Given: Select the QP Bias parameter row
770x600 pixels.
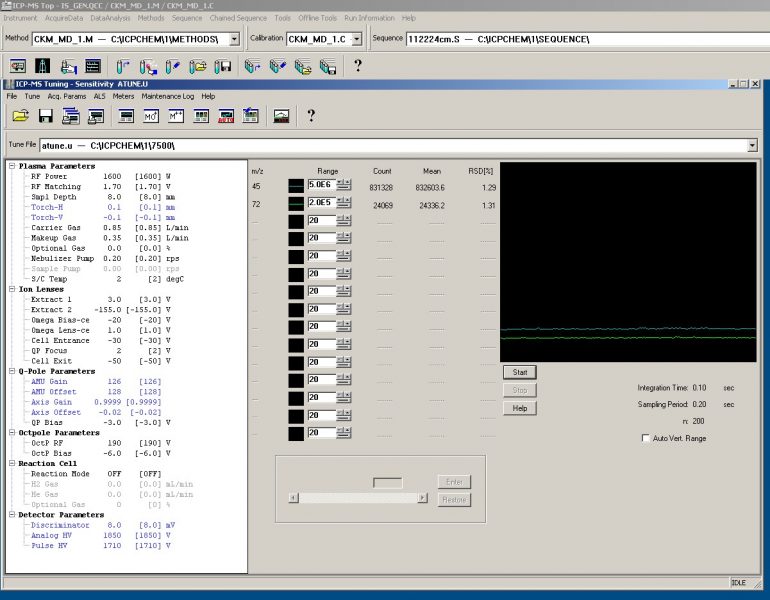Looking at the screenshot, I should click(101, 422).
